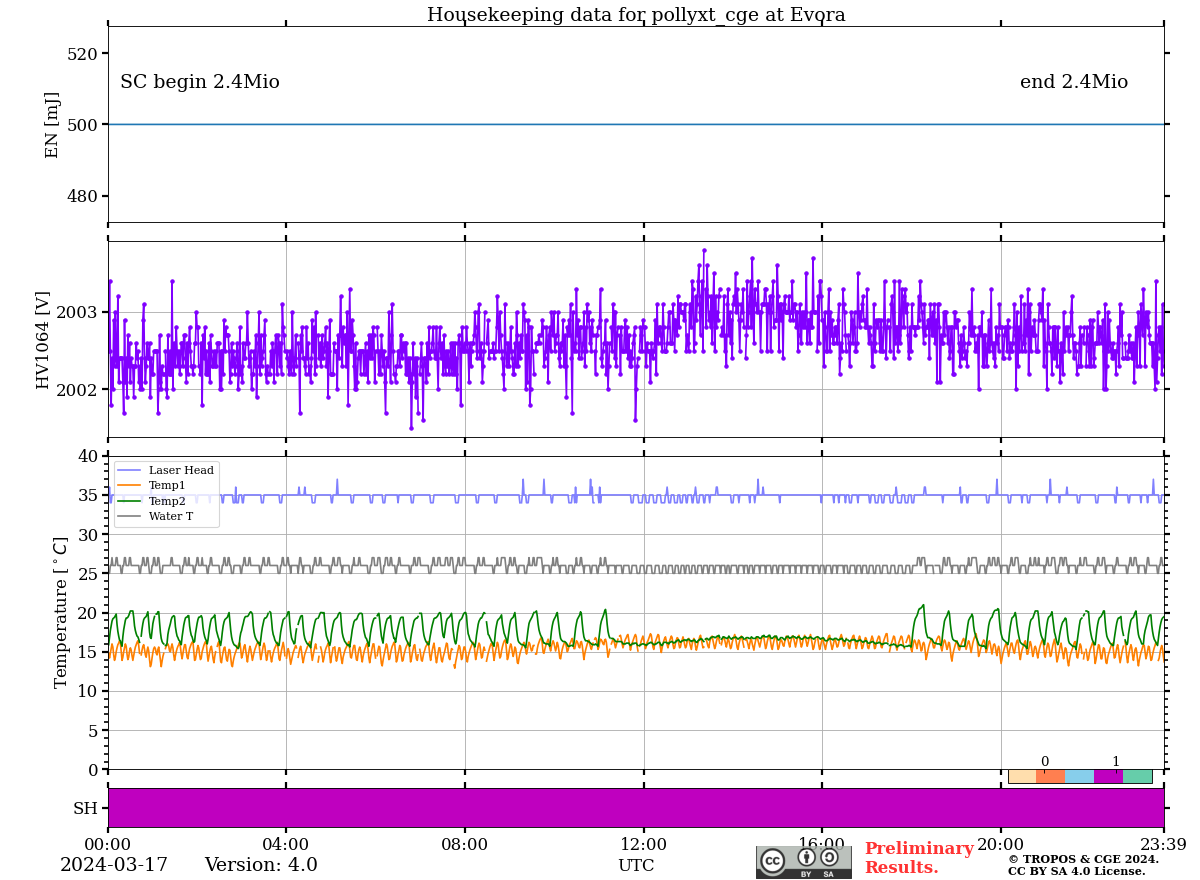Viewport: 1200px width, 880px height.
Task: Click the 'CC BY SA 4.0 License.' text
Action: pos(1077,871)
